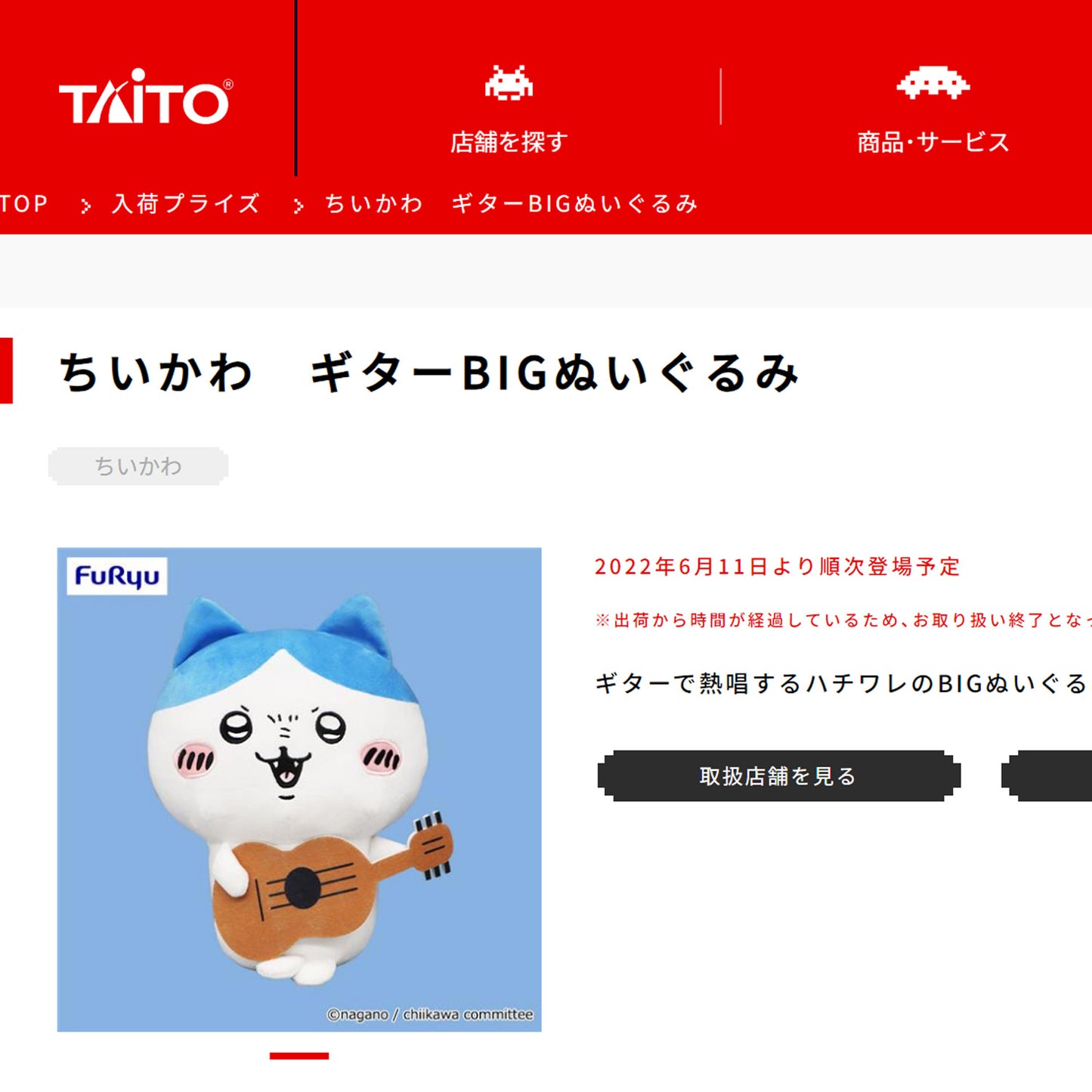The height and width of the screenshot is (1092, 1092).
Task: Open the 入荷プライズ breadcrumb link
Action: (x=186, y=204)
